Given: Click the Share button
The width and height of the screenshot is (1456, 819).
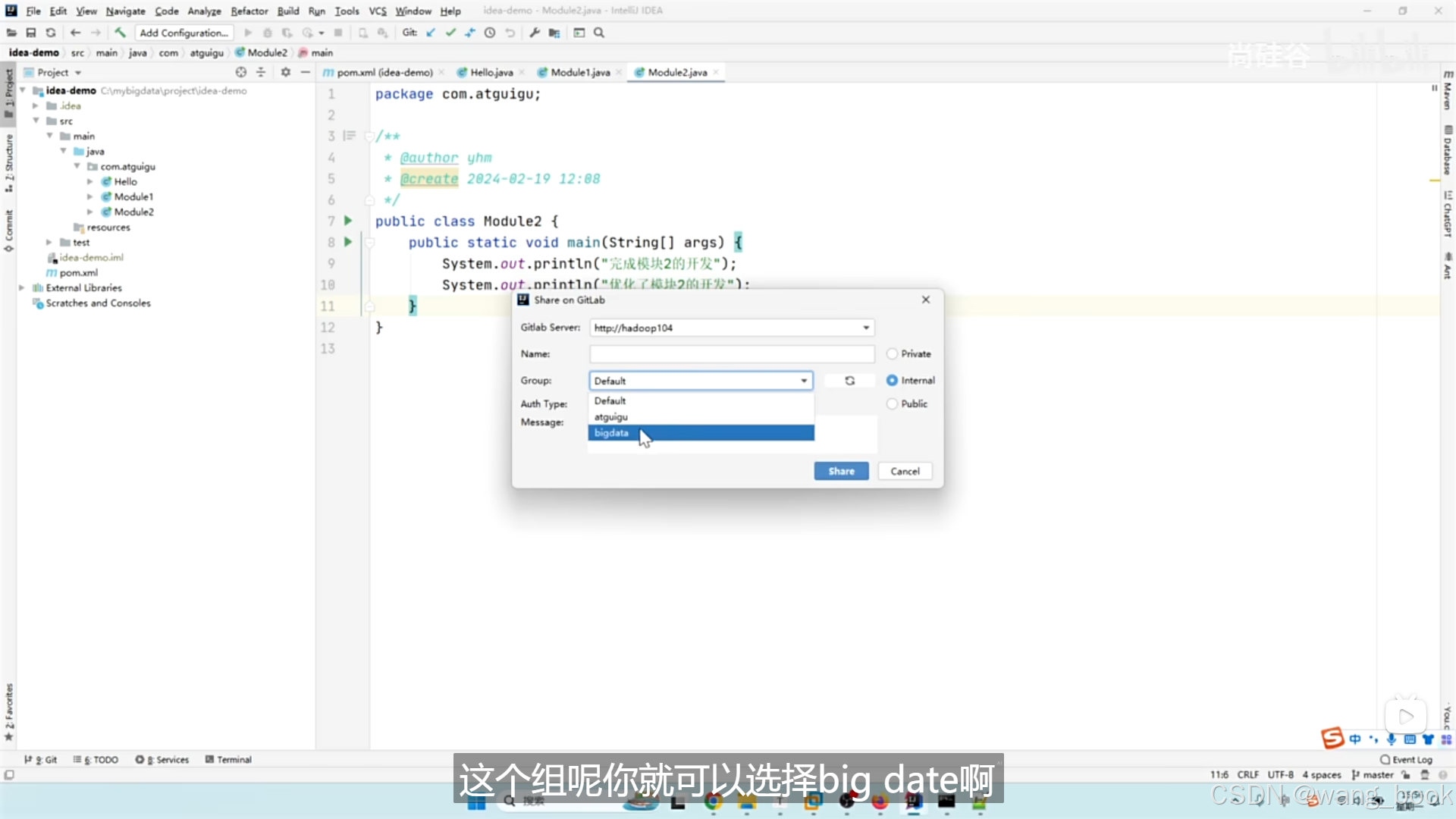Looking at the screenshot, I should tap(841, 471).
